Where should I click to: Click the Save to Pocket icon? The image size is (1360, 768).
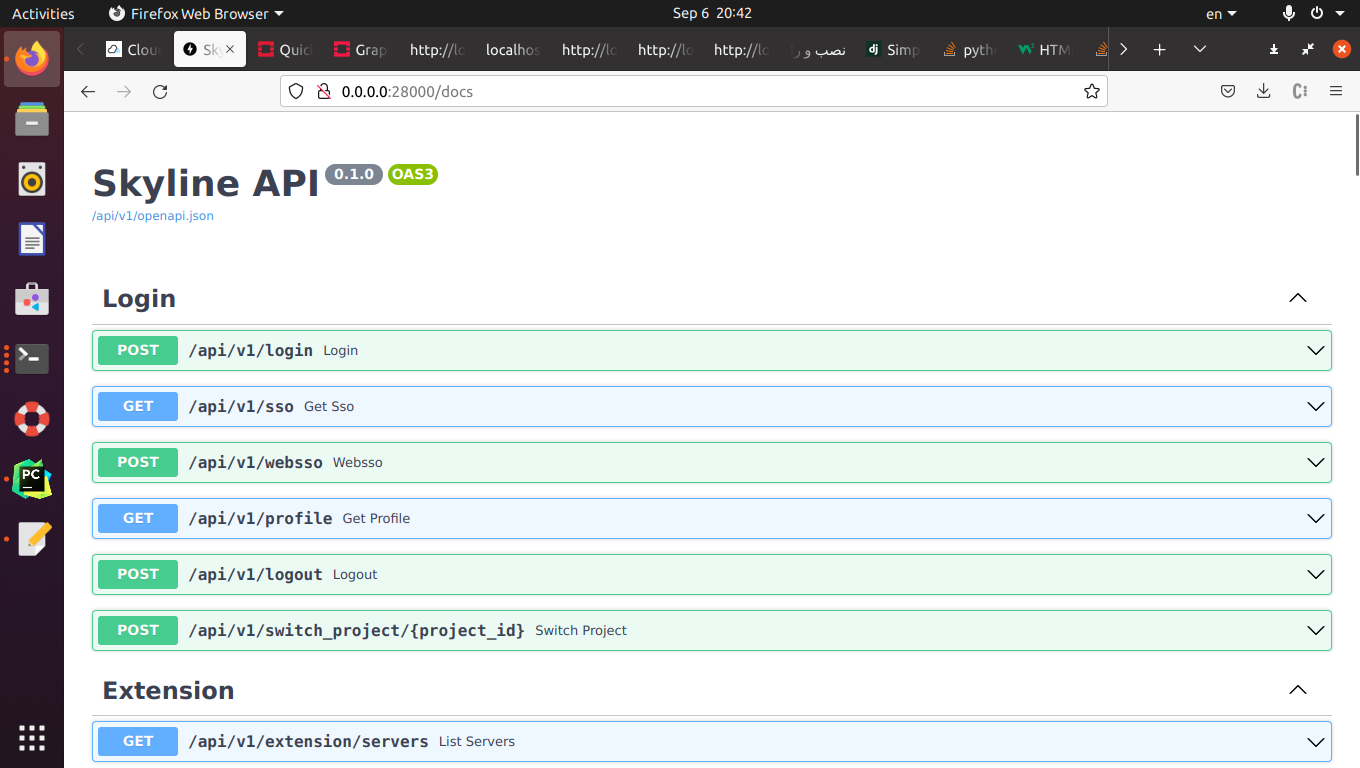(x=1228, y=92)
